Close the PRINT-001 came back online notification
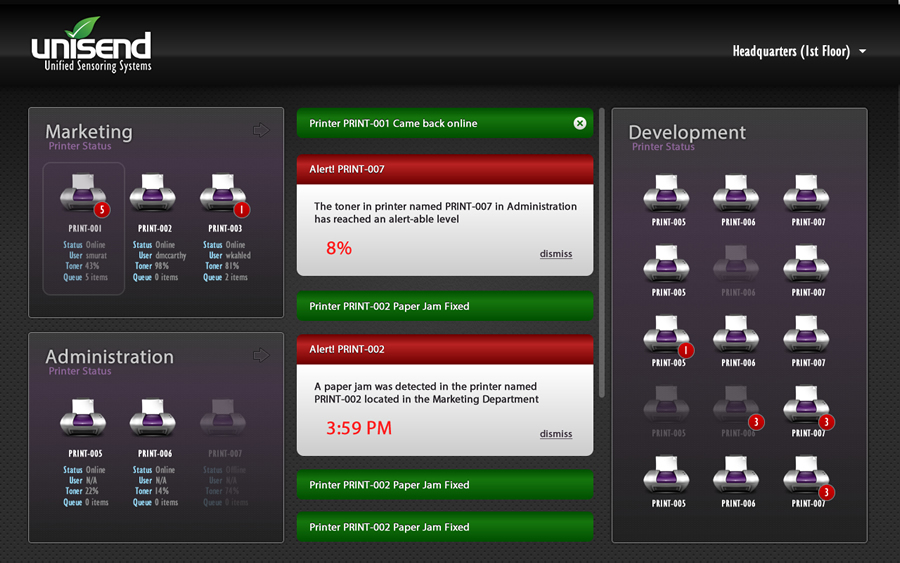 (x=580, y=123)
